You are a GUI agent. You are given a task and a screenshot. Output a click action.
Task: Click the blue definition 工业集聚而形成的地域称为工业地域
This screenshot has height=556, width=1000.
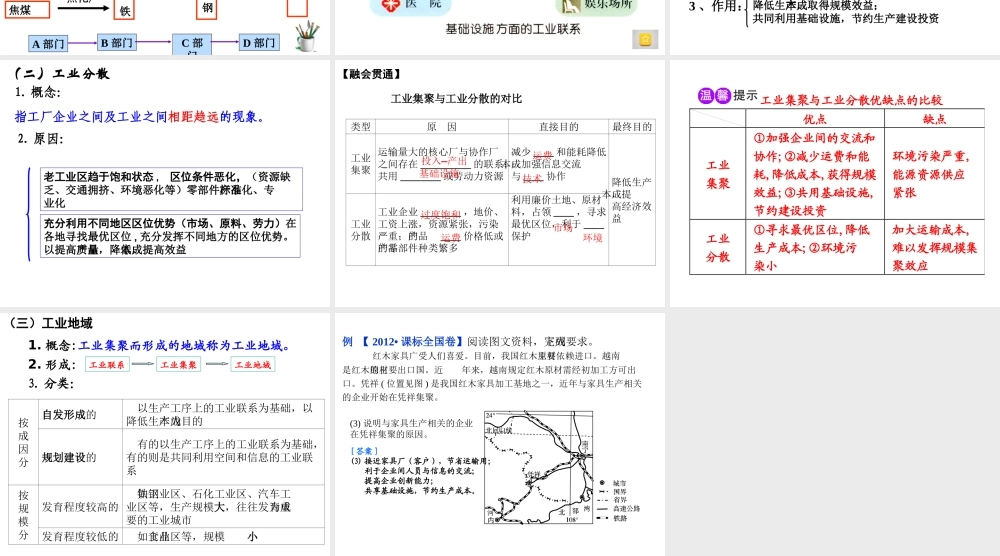[x=184, y=346]
